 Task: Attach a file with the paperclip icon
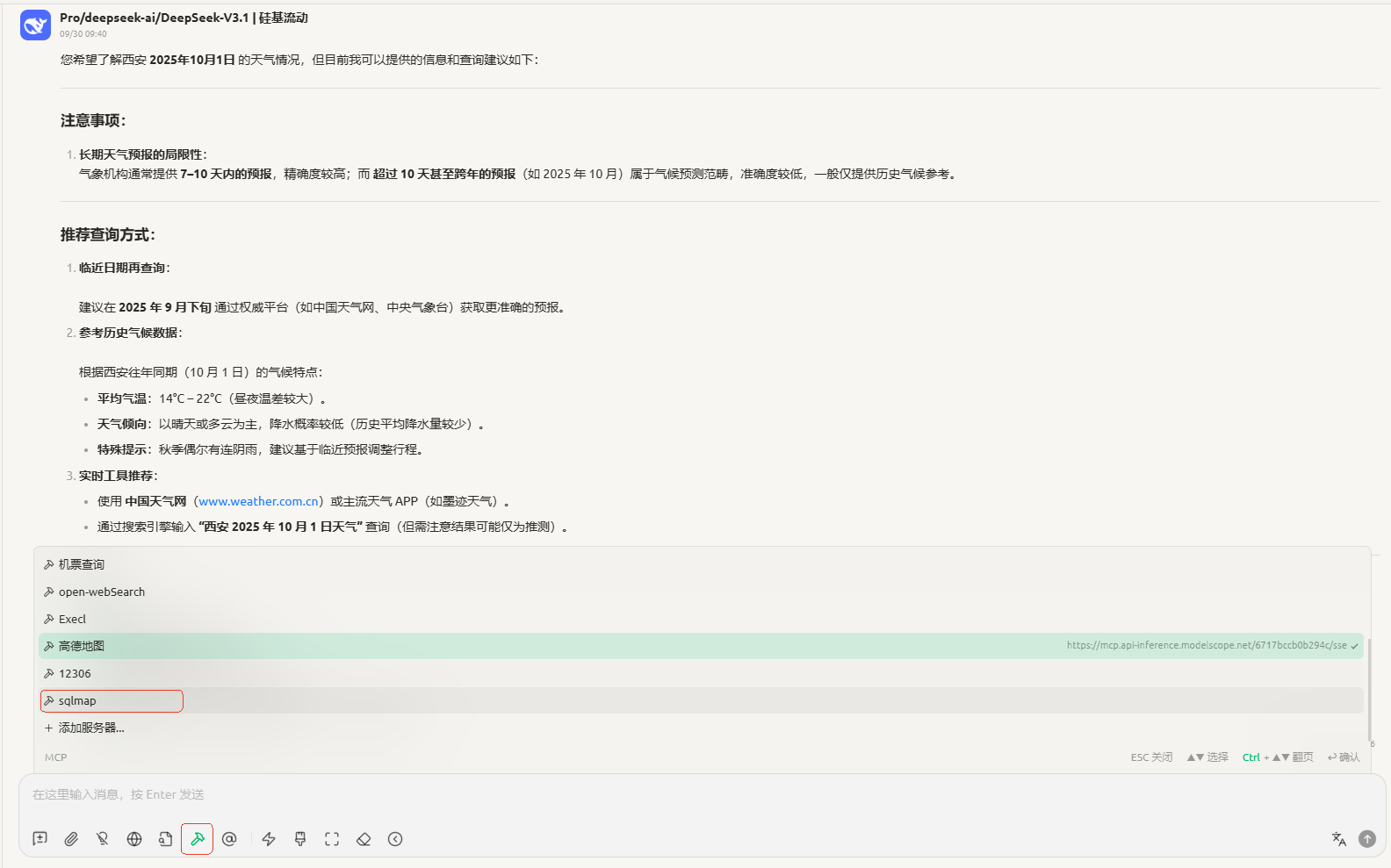[x=71, y=839]
